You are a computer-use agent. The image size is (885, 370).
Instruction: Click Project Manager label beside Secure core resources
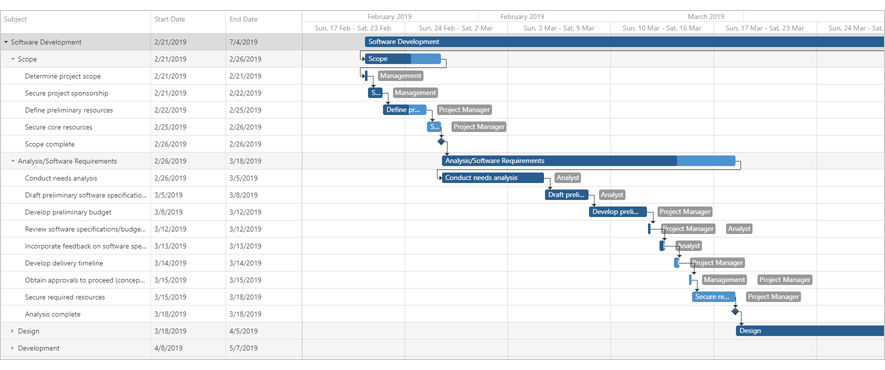pos(479,127)
